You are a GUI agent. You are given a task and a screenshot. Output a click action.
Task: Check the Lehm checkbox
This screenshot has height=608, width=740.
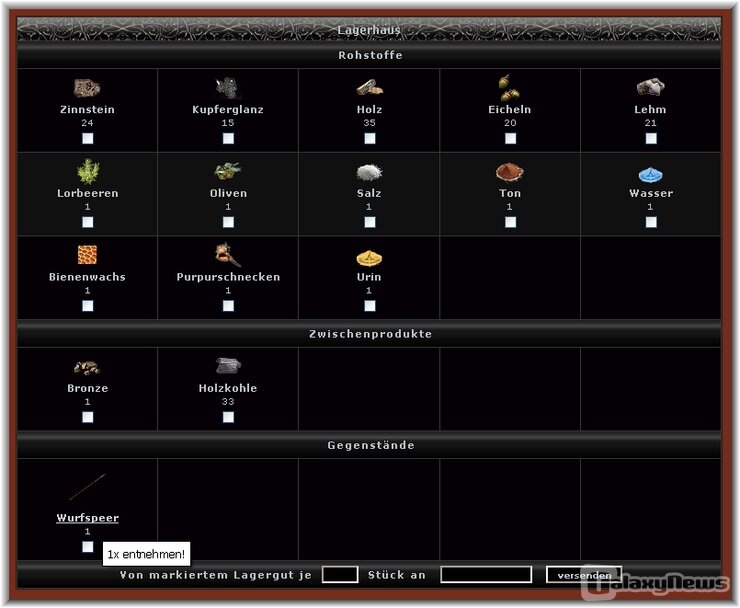coord(651,138)
